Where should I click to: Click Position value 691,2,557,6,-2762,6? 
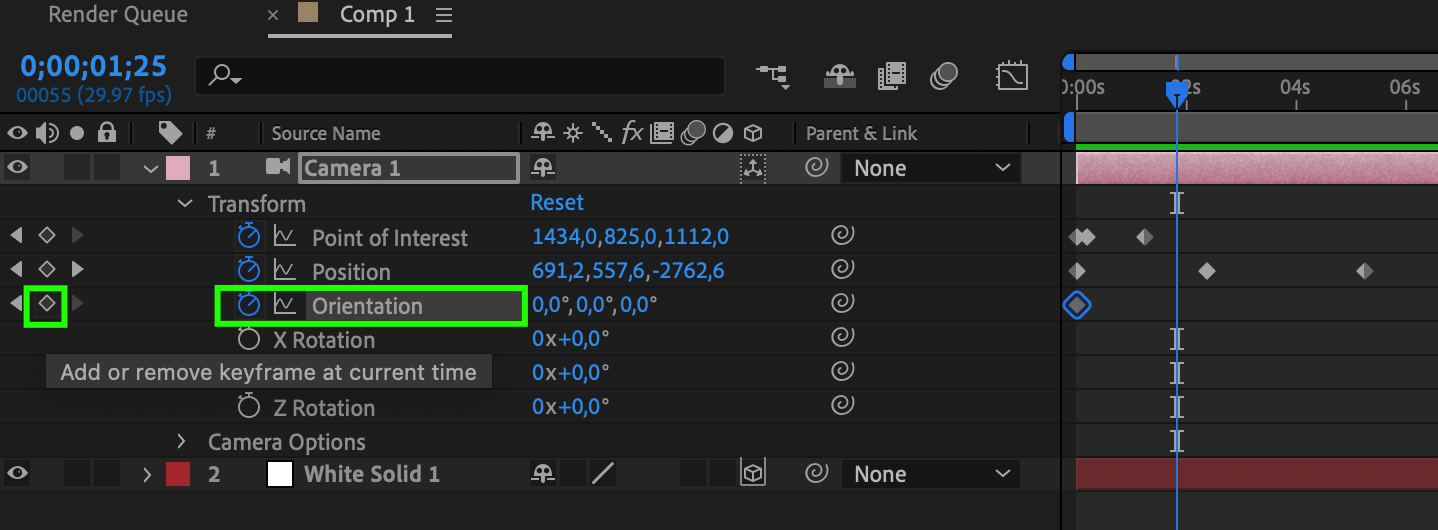(x=629, y=271)
